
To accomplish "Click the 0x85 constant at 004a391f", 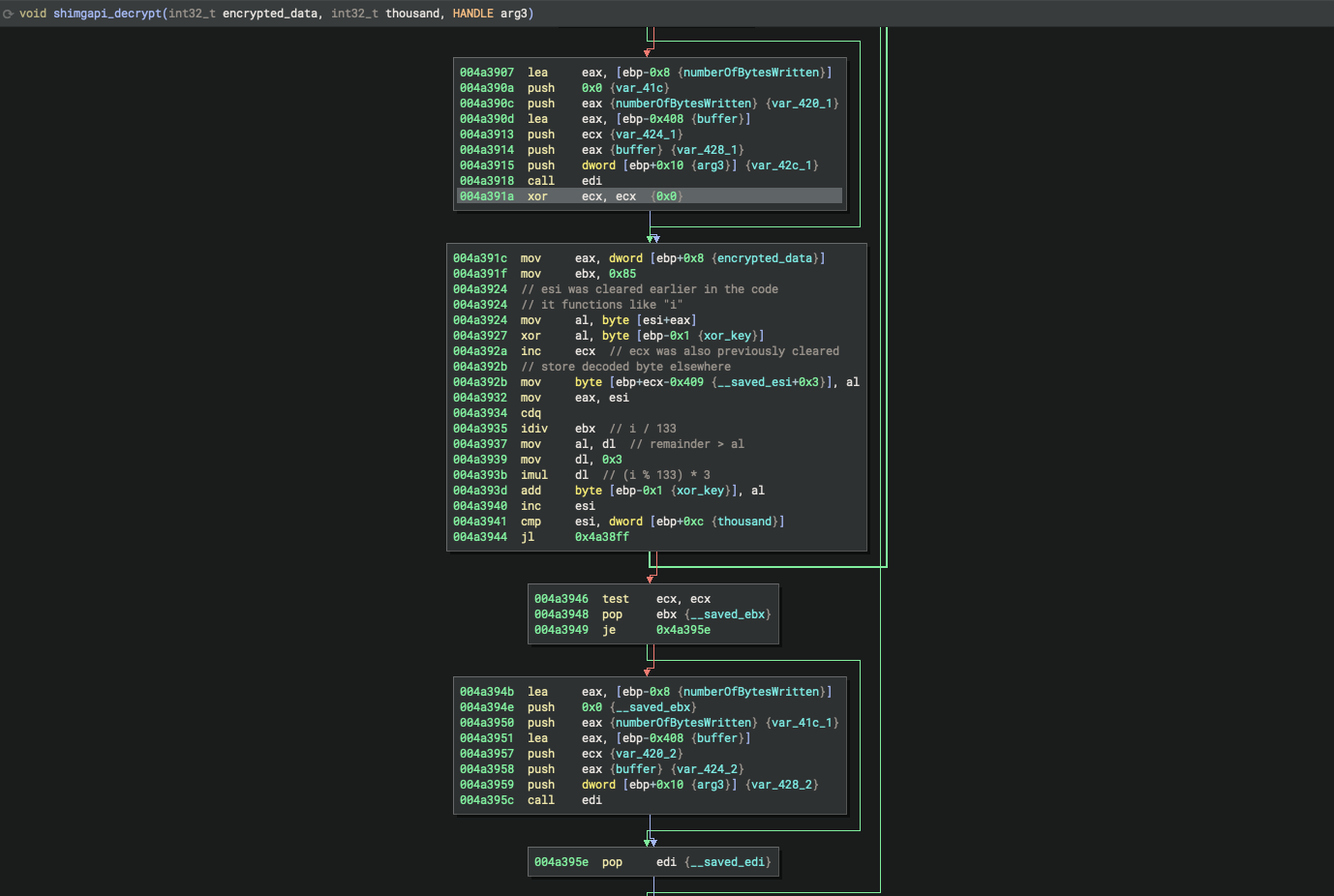I will click(x=622, y=274).
